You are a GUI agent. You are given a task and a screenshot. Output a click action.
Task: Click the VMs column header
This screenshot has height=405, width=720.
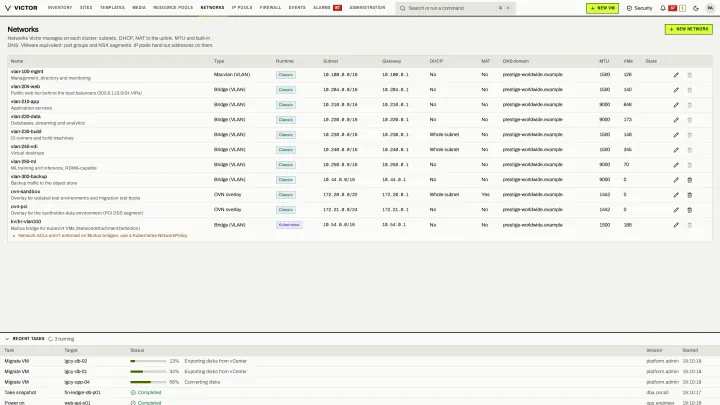[628, 61]
